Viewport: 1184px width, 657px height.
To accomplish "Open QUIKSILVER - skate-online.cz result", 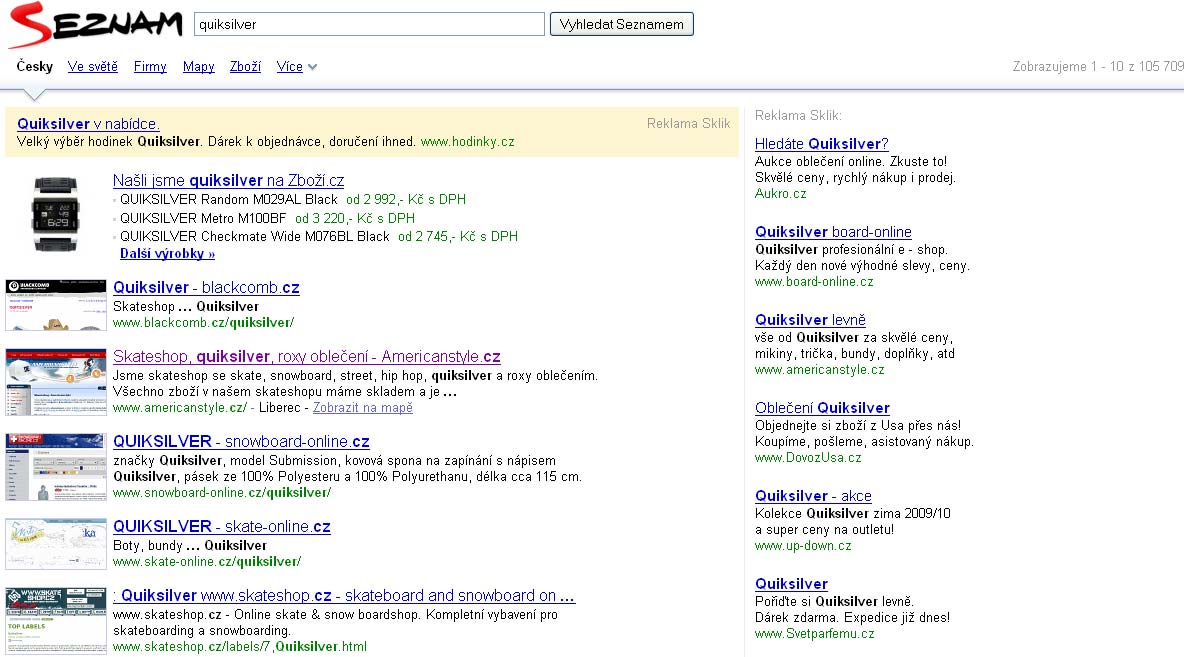I will coord(221,526).
